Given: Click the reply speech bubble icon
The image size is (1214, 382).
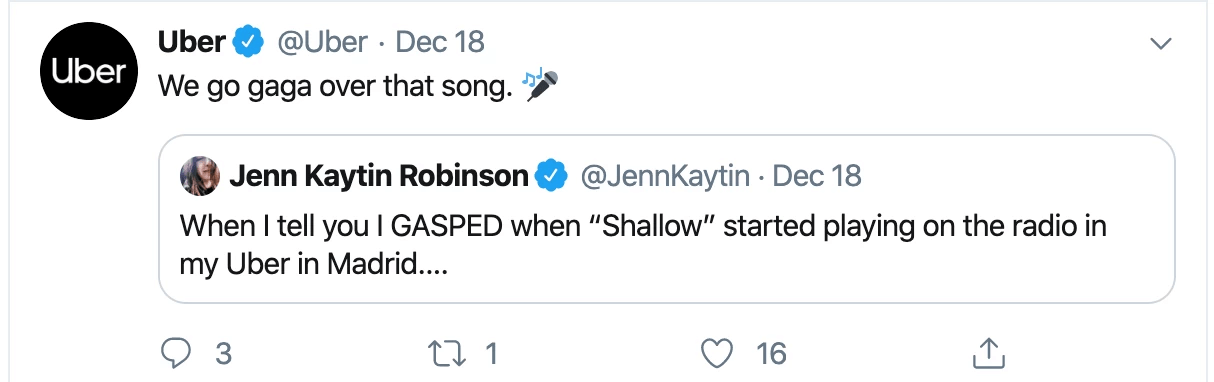Looking at the screenshot, I should 178,352.
